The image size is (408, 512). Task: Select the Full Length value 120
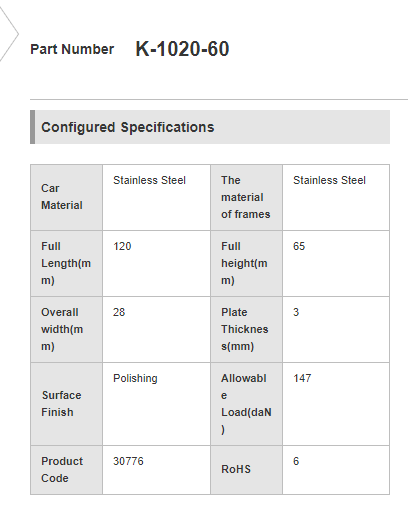tap(122, 246)
